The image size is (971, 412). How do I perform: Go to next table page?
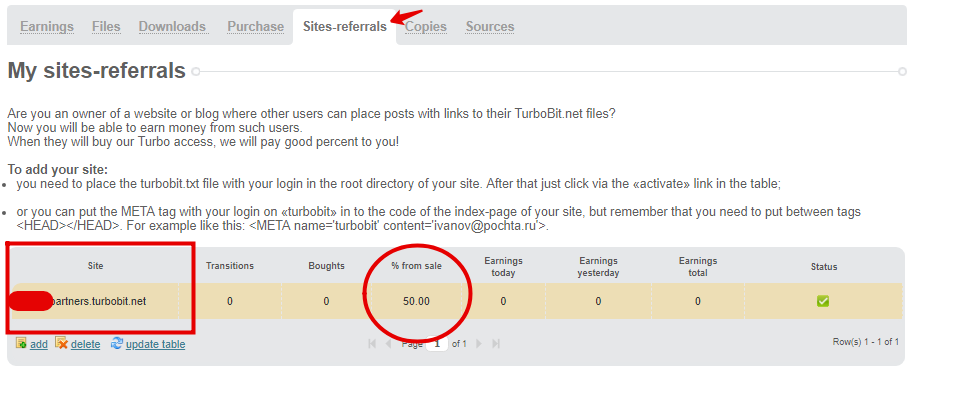479,343
